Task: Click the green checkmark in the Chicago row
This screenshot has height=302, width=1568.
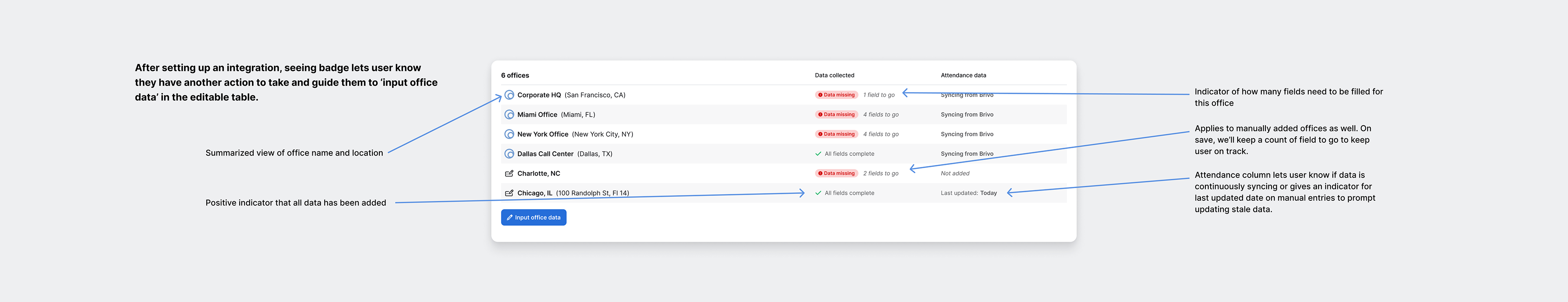Action: click(x=818, y=193)
